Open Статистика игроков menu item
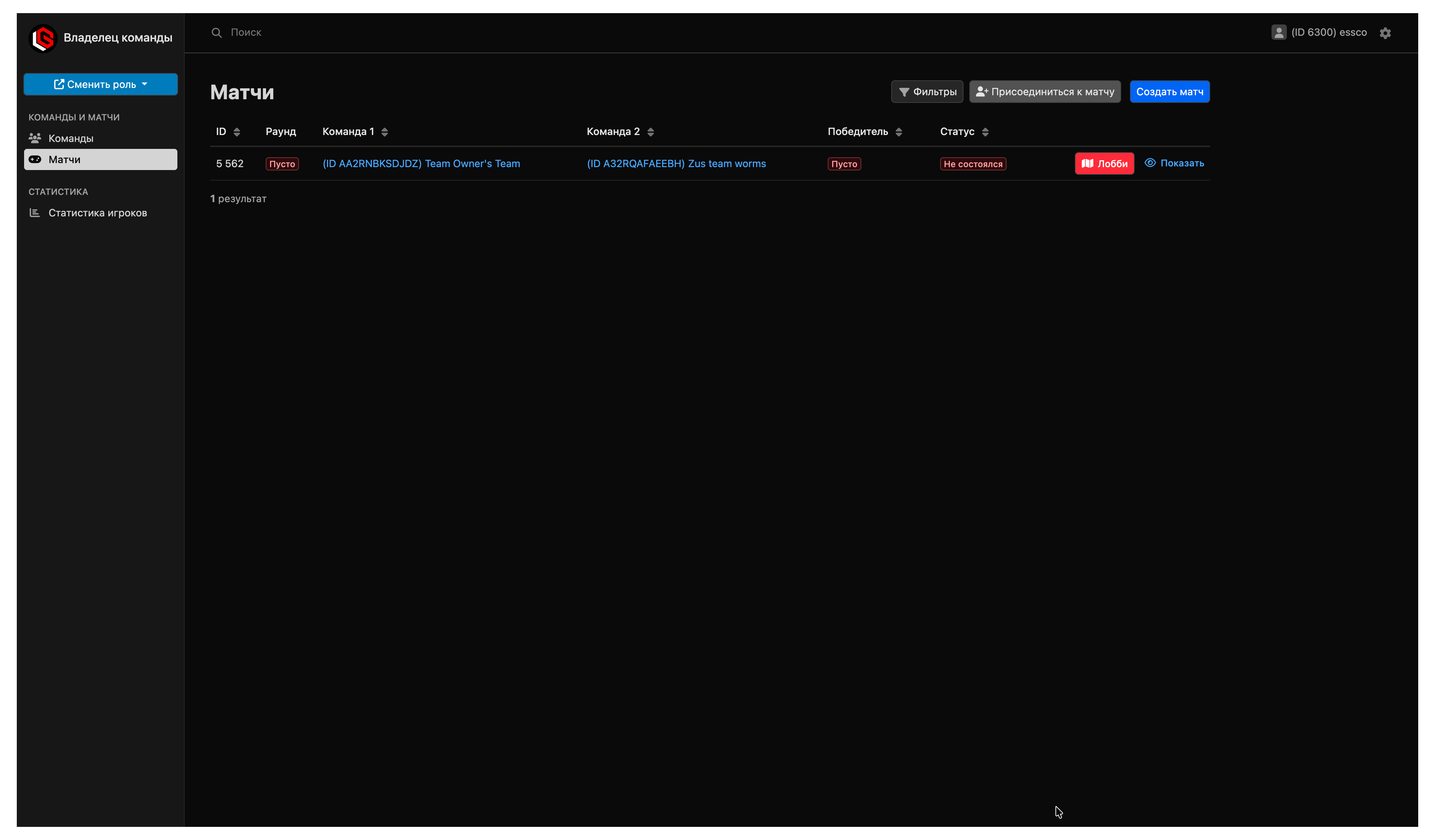Screen dimensions: 1435x840 97,213
